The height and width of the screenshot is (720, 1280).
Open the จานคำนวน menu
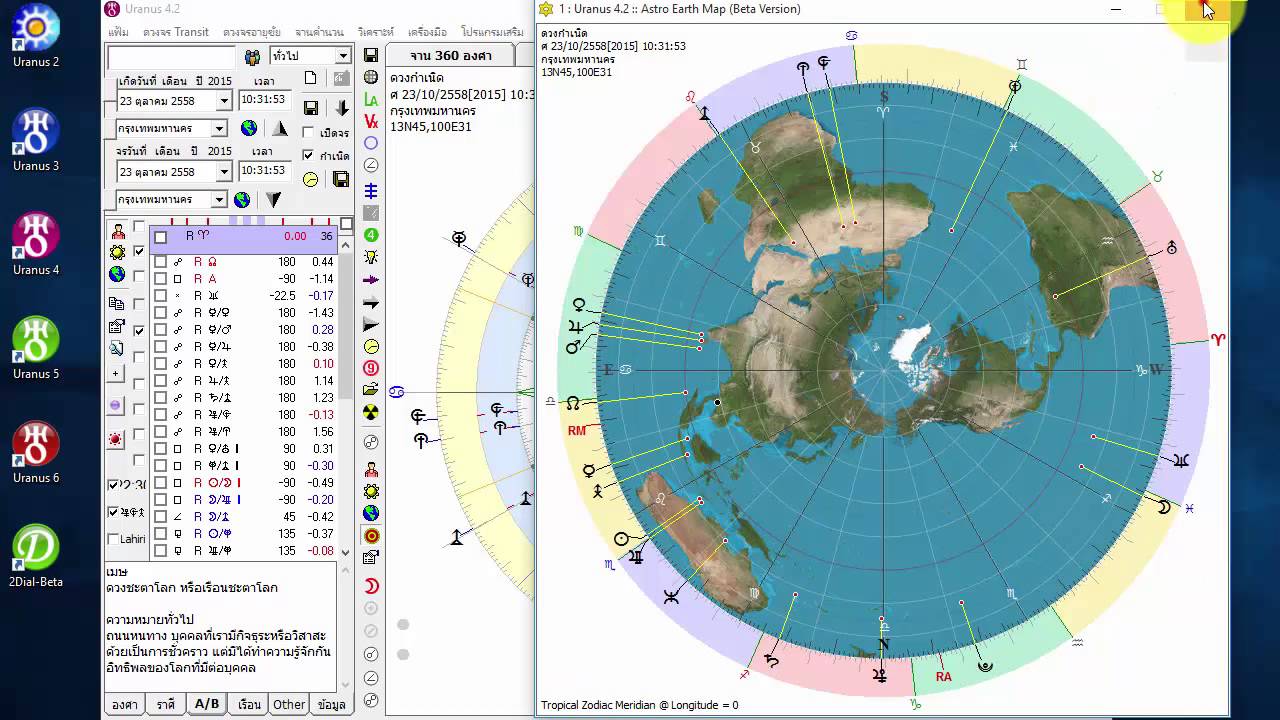coord(318,32)
